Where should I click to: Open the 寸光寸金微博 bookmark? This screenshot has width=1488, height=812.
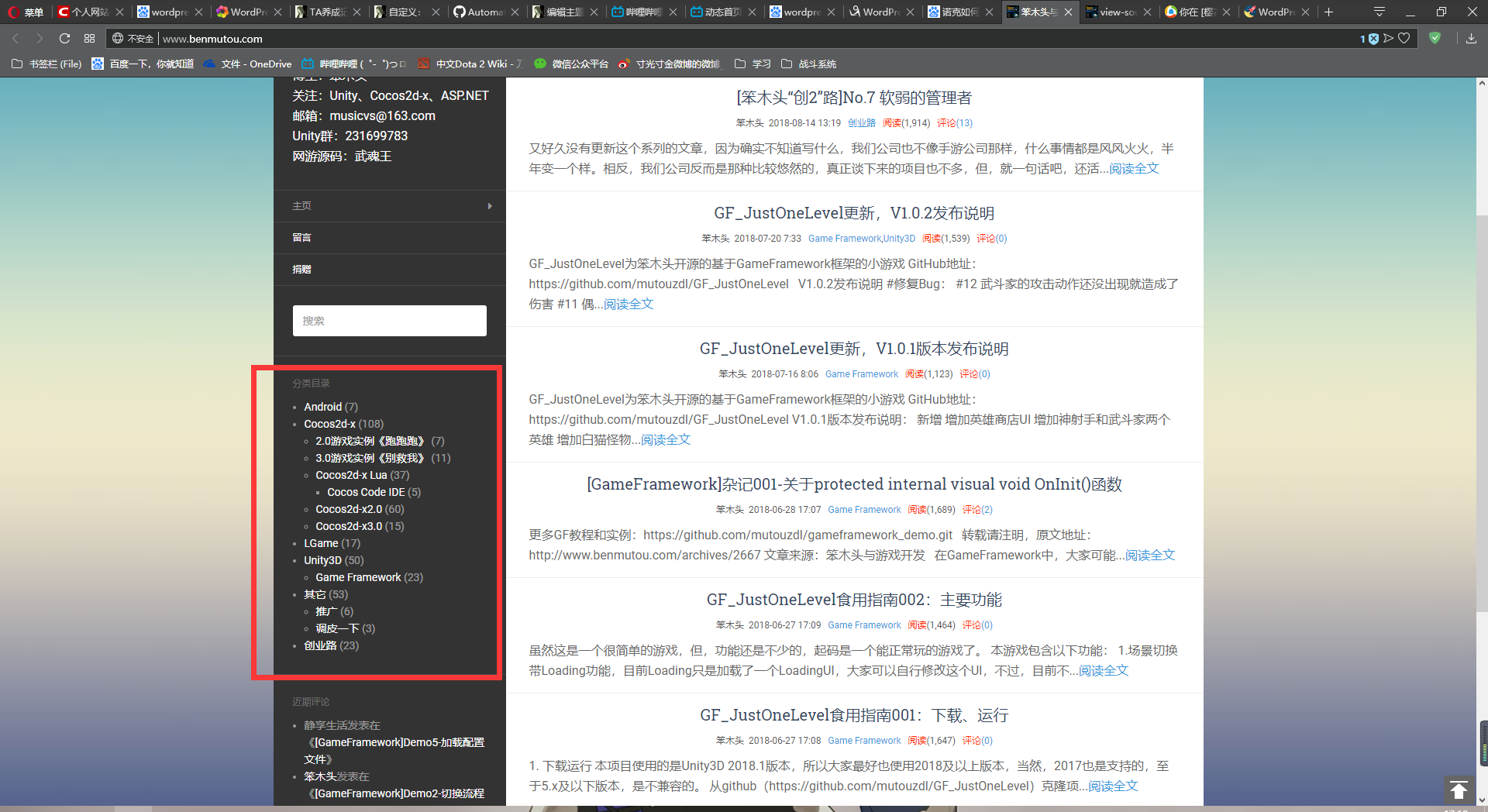(670, 64)
